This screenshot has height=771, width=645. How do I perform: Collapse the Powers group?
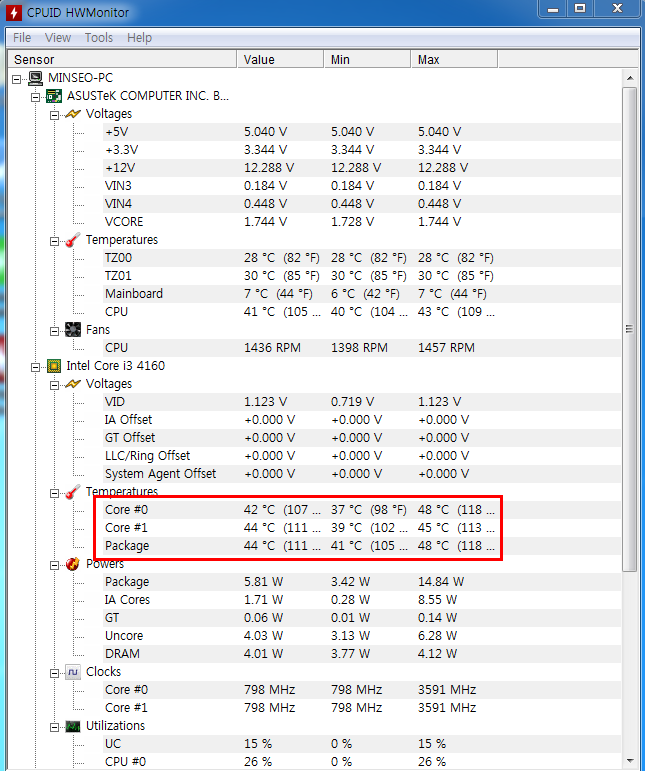tap(55, 565)
